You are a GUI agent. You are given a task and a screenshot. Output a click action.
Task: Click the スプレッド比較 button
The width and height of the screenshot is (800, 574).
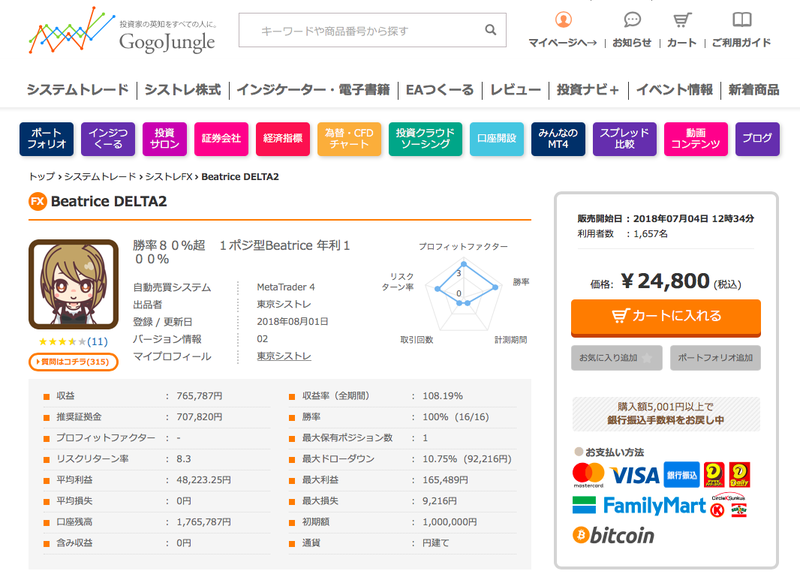[624, 139]
